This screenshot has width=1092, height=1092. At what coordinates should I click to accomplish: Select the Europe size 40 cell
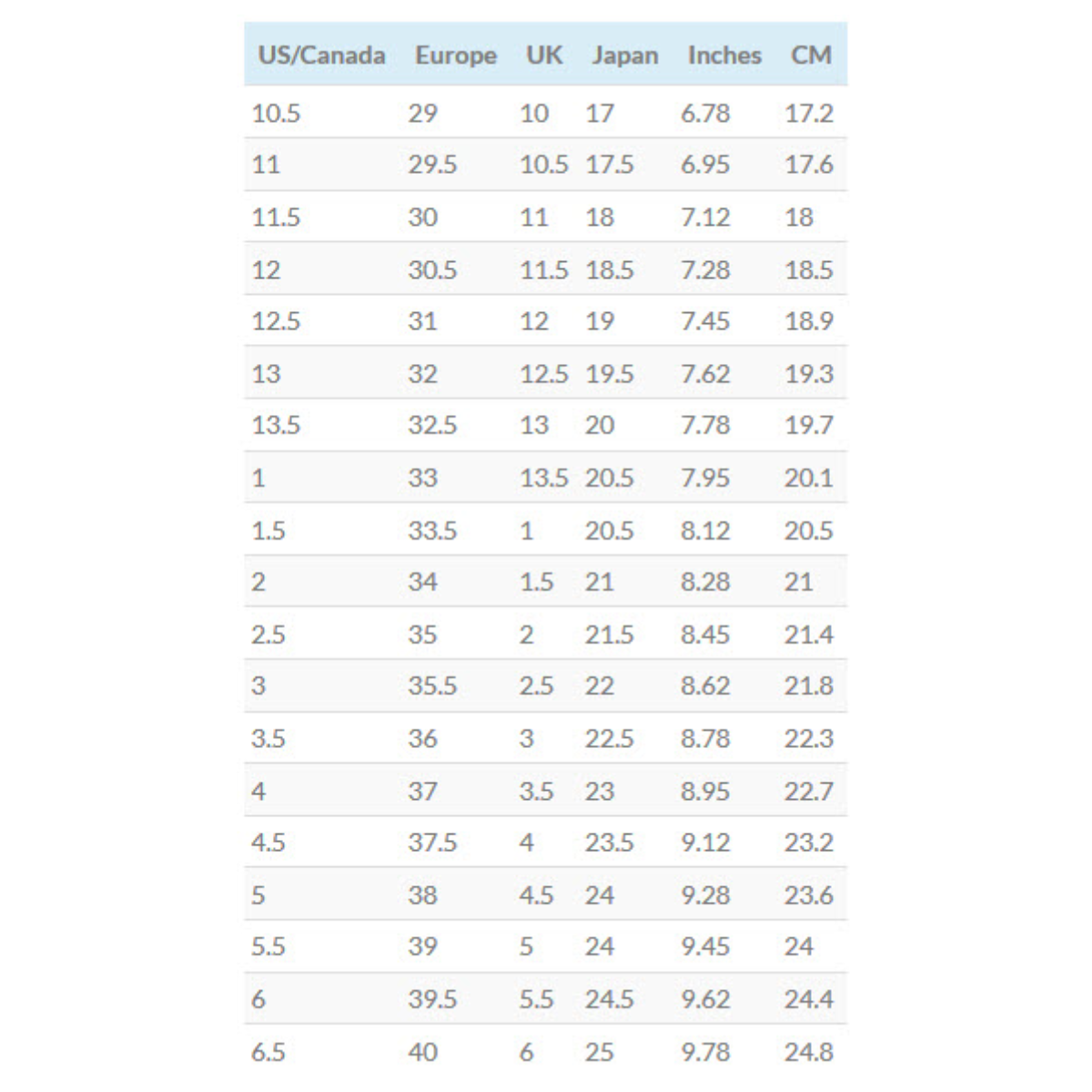click(422, 1052)
